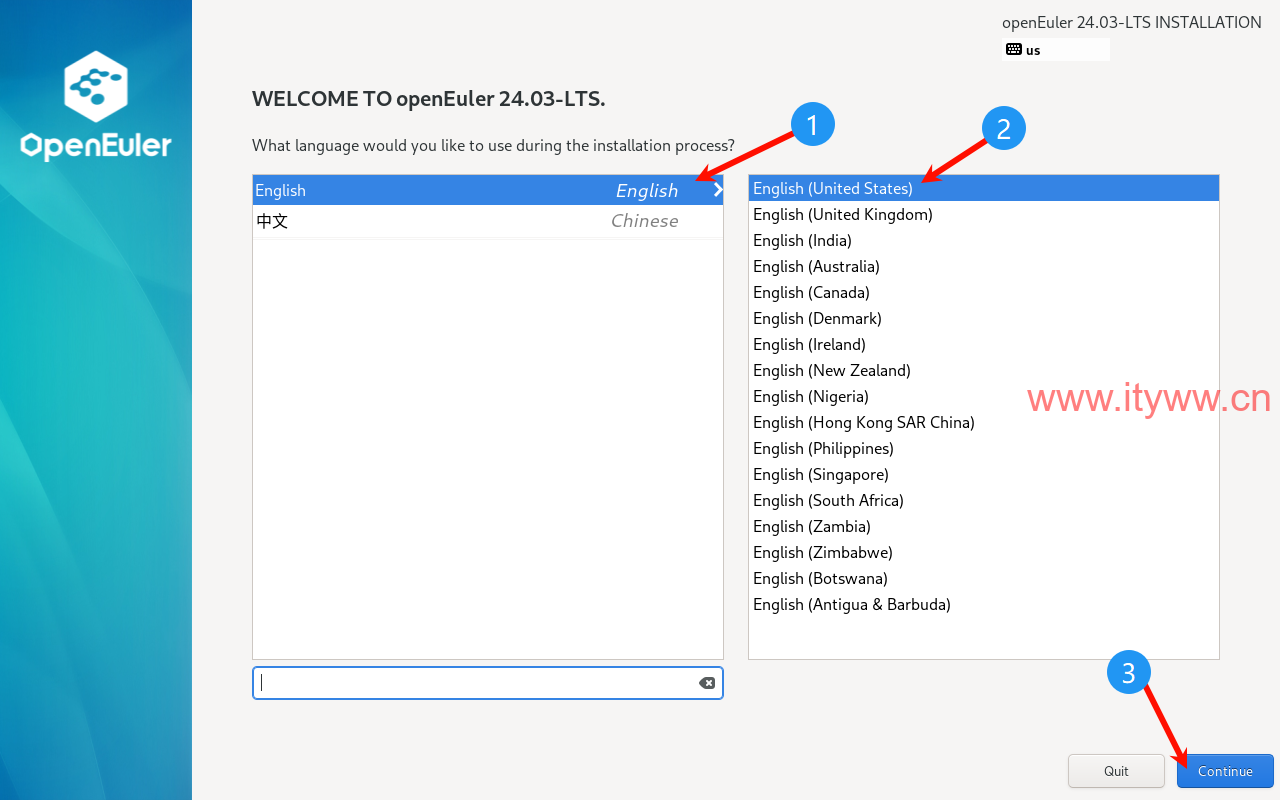Click the installation language question text
1280x800 pixels.
(x=493, y=146)
